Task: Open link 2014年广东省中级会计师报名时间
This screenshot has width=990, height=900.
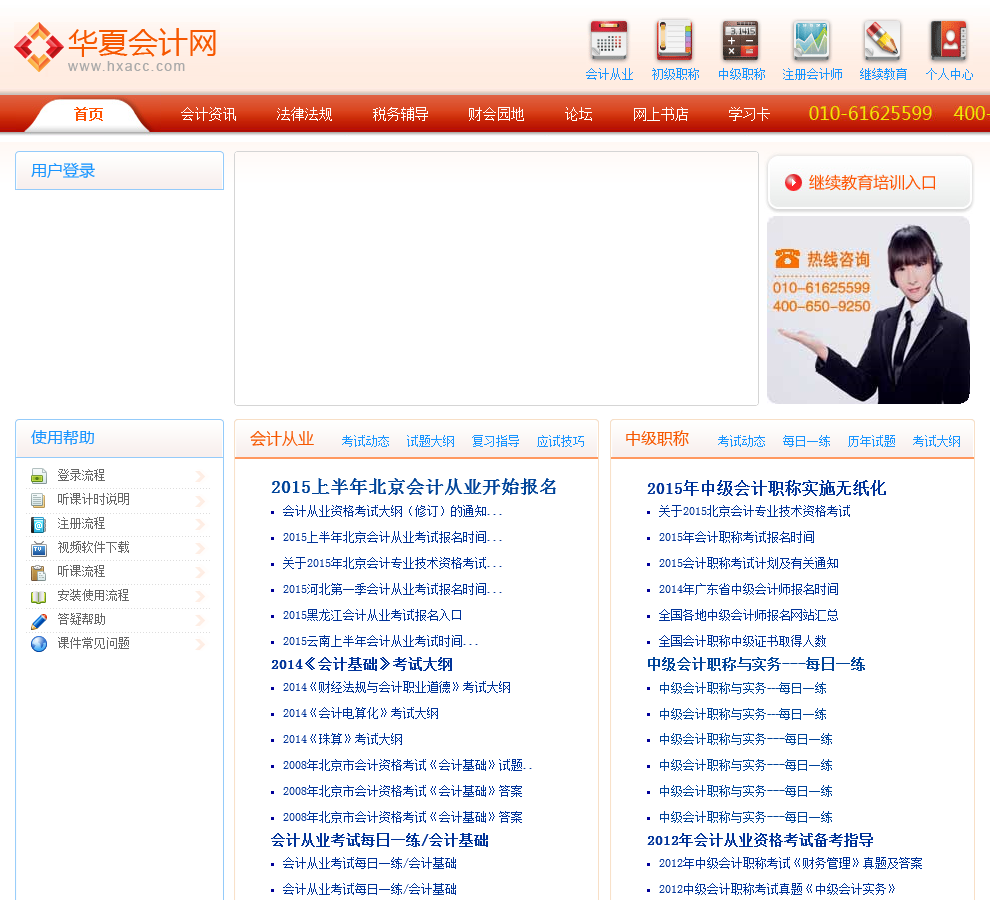Action: 749,589
